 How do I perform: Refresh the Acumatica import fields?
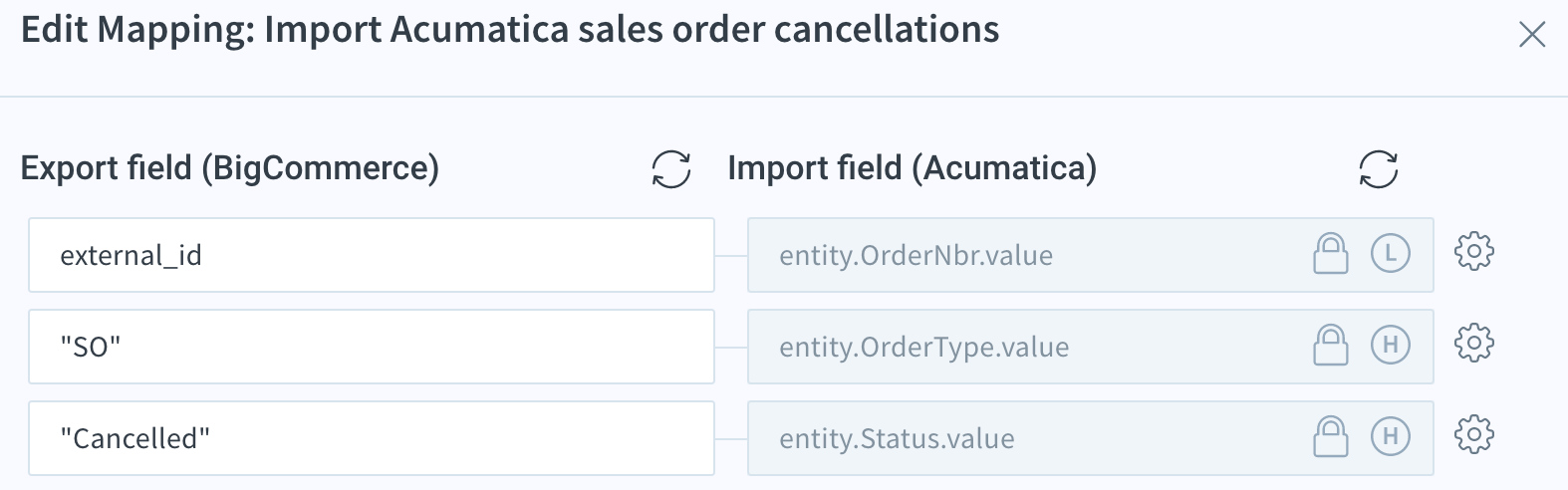point(1379,169)
